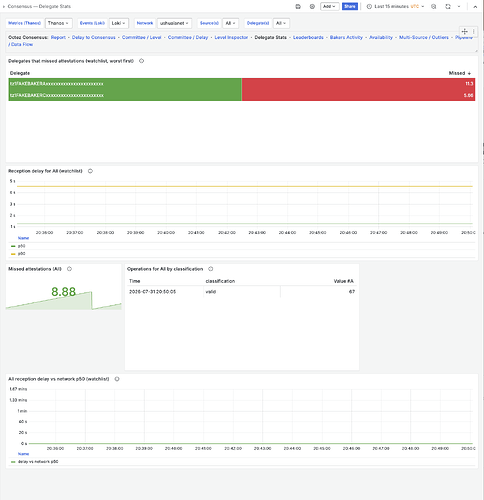Open dashboard settings gear icon
This screenshot has width=484, height=500.
[x=312, y=7]
